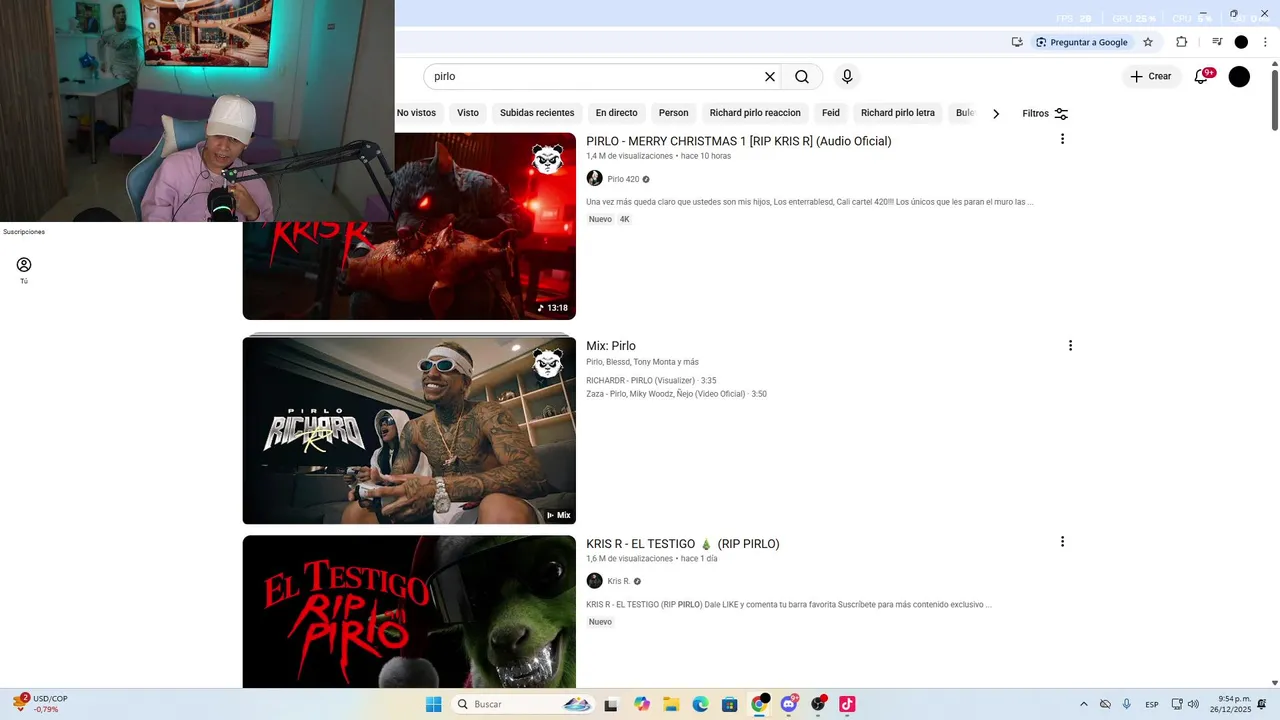Screen dimensions: 1280x720
Task: Open Chrome profile avatar in toolbar
Action: coord(1241,42)
